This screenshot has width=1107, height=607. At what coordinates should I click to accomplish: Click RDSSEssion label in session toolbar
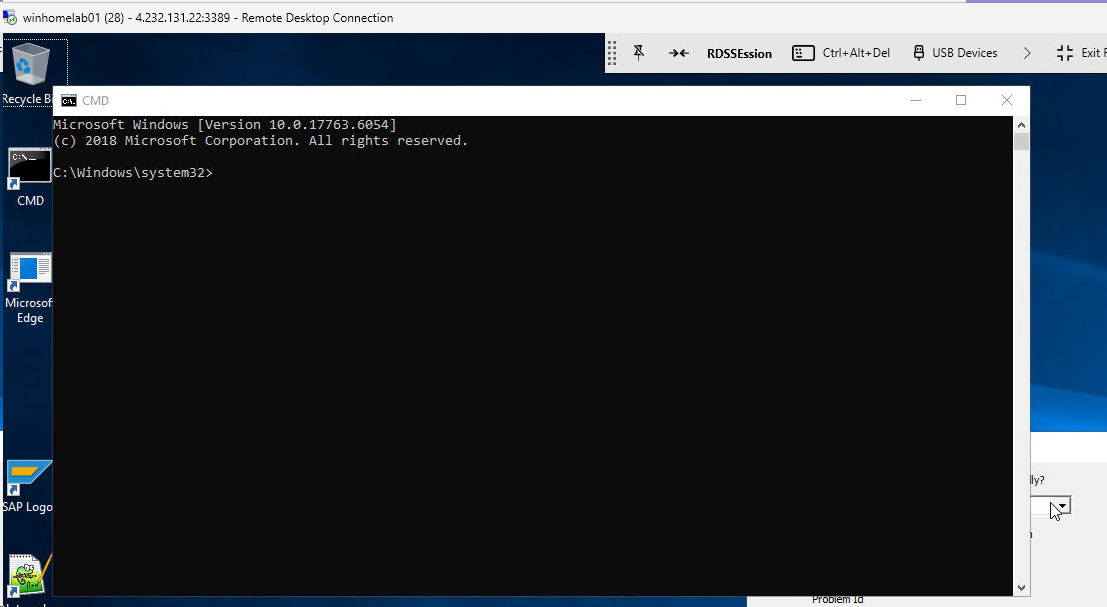(x=739, y=54)
